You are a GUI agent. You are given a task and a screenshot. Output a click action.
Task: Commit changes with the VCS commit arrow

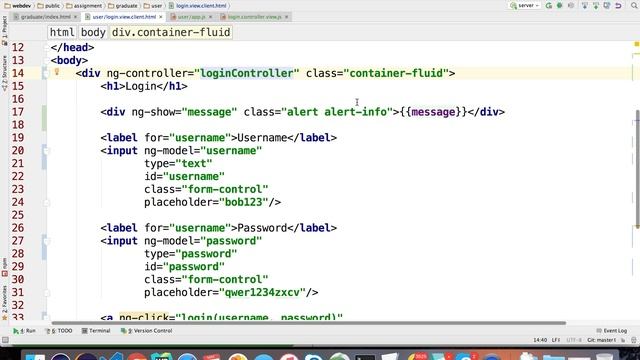coord(596,6)
